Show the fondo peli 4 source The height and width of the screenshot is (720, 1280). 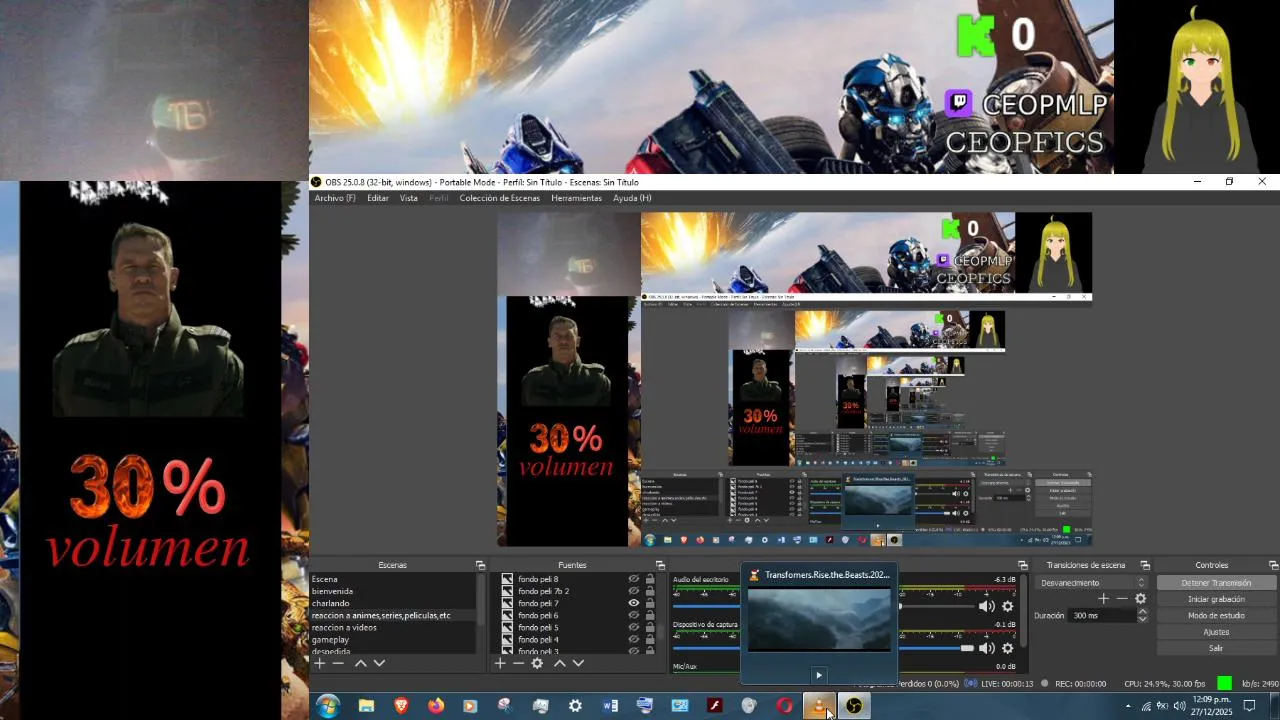point(633,639)
